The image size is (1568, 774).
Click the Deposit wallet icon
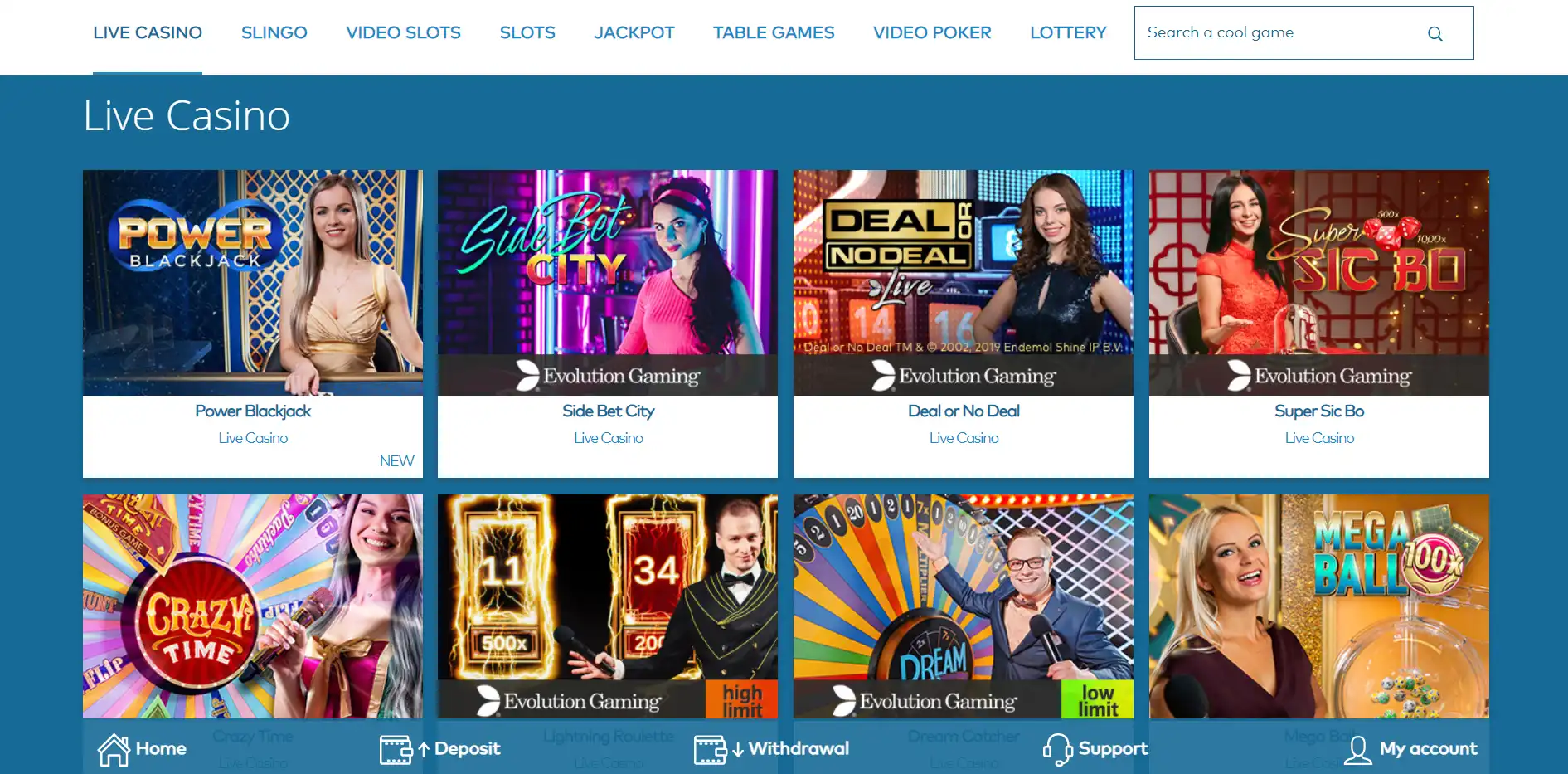[396, 750]
